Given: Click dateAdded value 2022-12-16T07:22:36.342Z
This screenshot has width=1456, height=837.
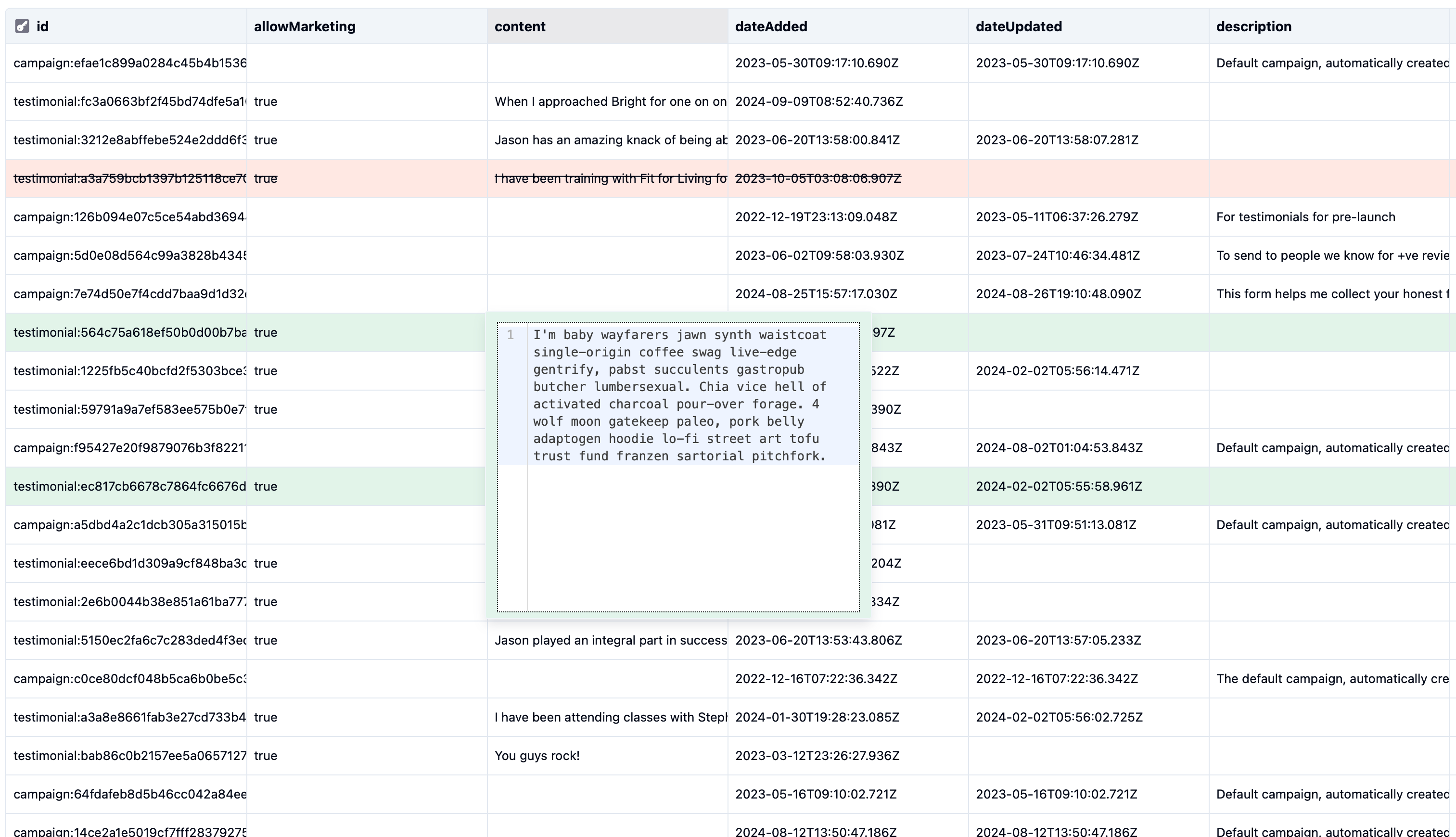Looking at the screenshot, I should (816, 680).
